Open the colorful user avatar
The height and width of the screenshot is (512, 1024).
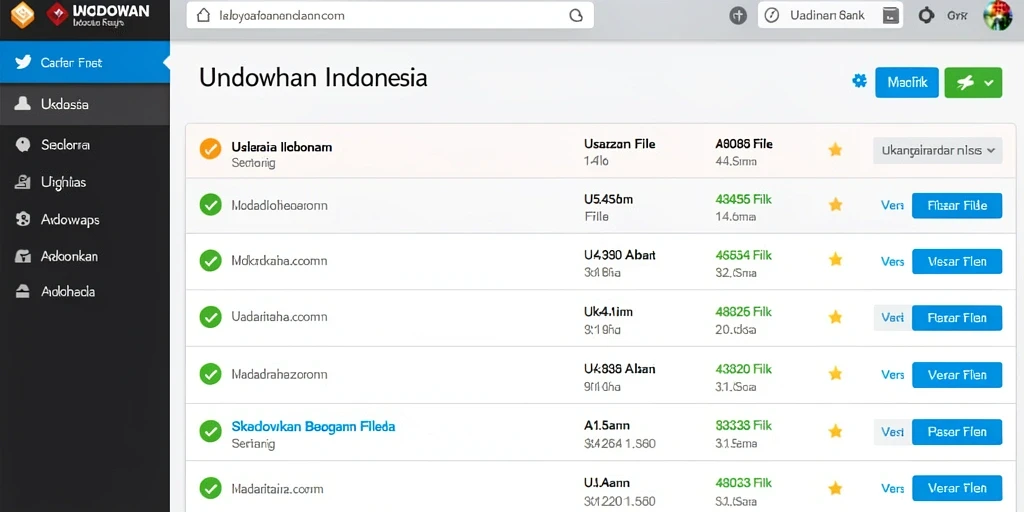coord(998,14)
